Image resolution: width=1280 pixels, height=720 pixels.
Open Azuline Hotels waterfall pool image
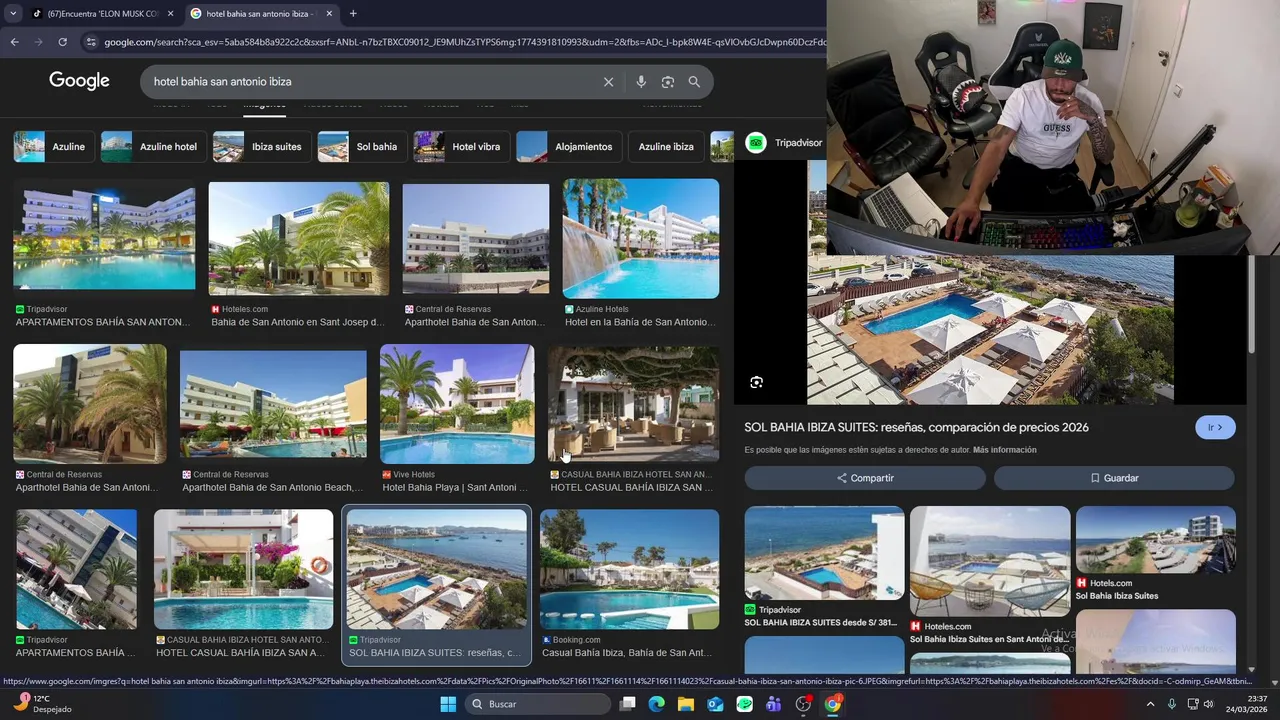click(x=641, y=238)
